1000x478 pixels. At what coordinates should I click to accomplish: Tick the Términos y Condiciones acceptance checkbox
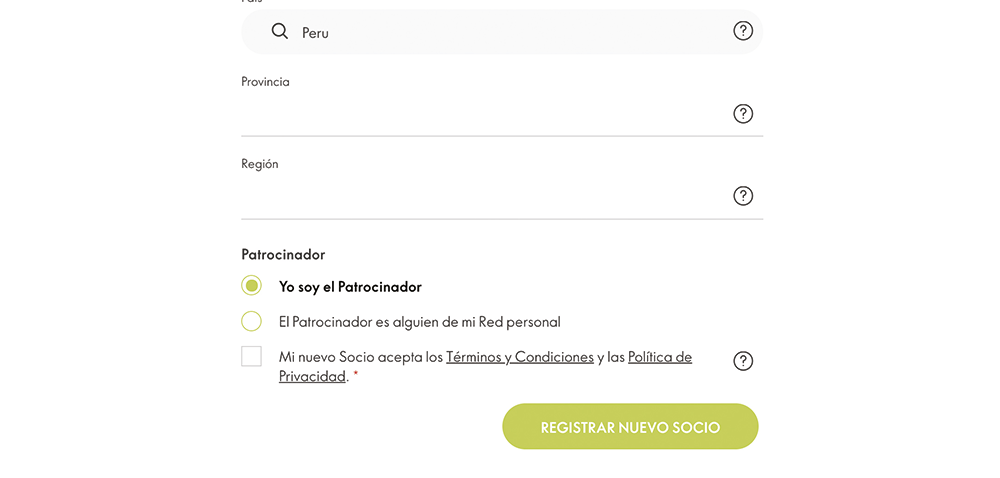pos(251,356)
